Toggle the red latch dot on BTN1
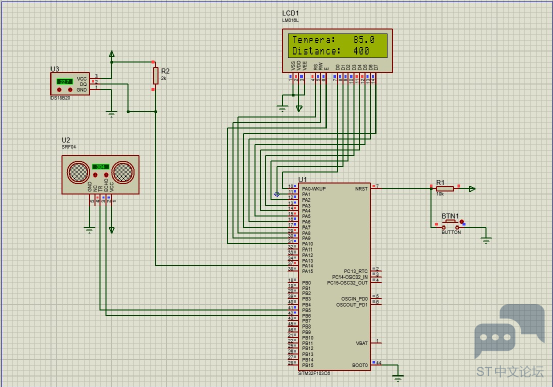This screenshot has width=553, height=387. (x=462, y=222)
